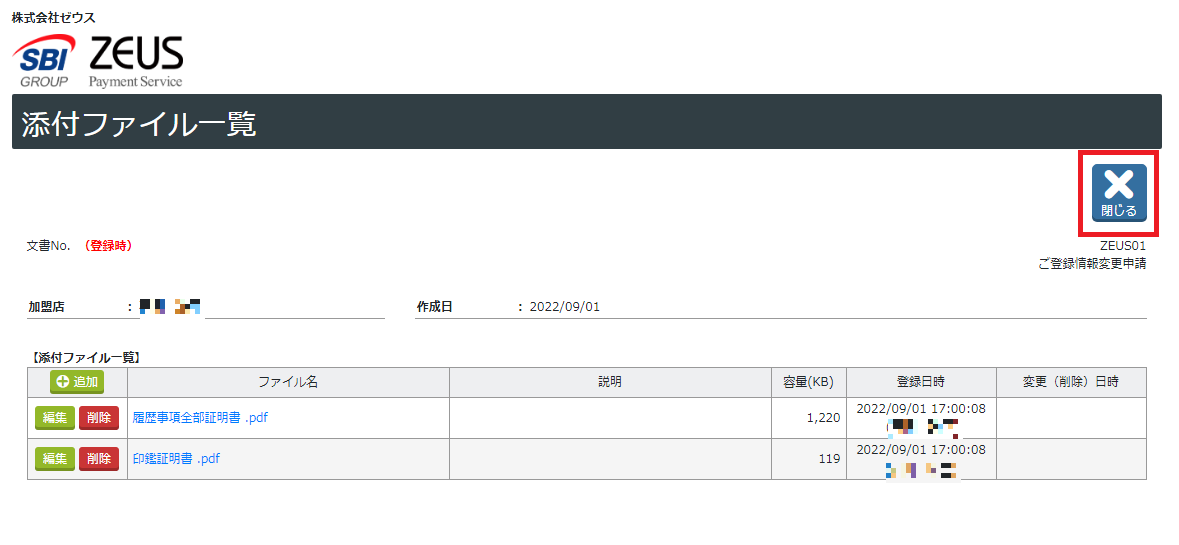Click 削除 for 履歴事項全部証明書 .pdf

(99, 418)
